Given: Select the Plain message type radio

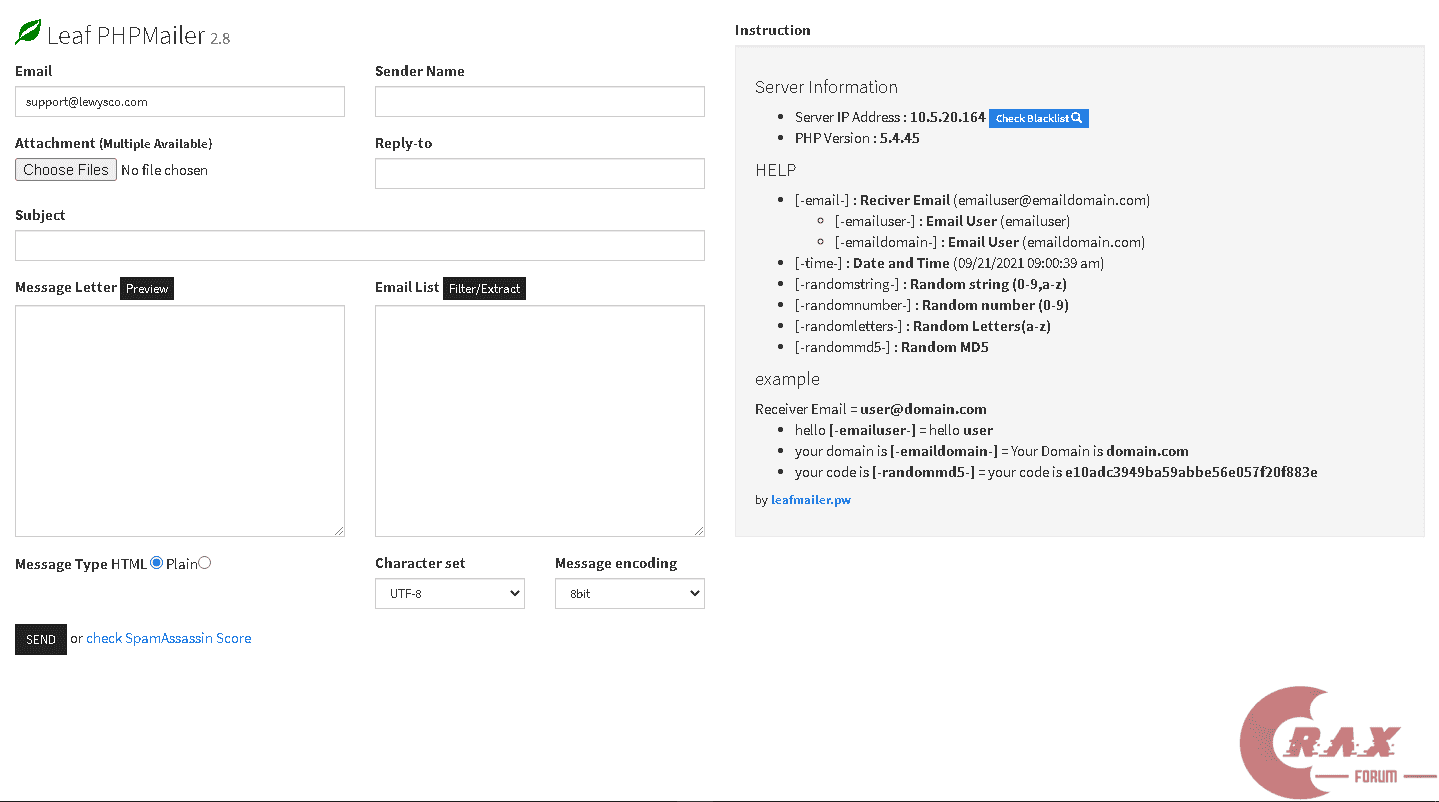Looking at the screenshot, I should [x=205, y=563].
